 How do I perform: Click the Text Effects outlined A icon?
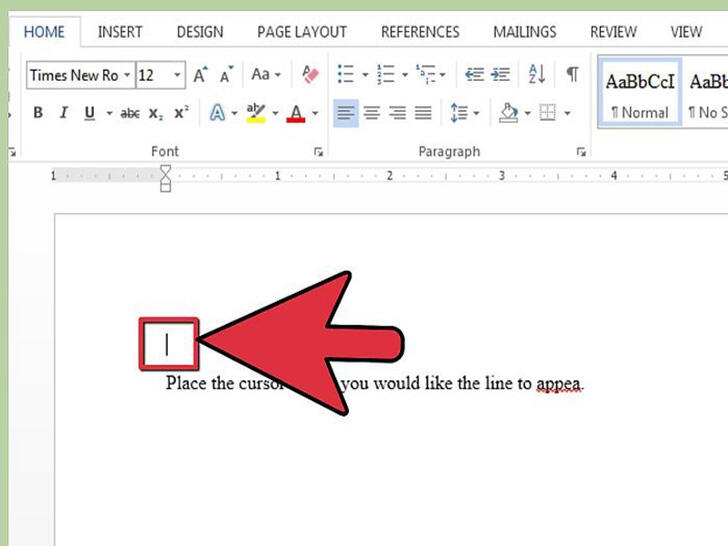tap(217, 113)
